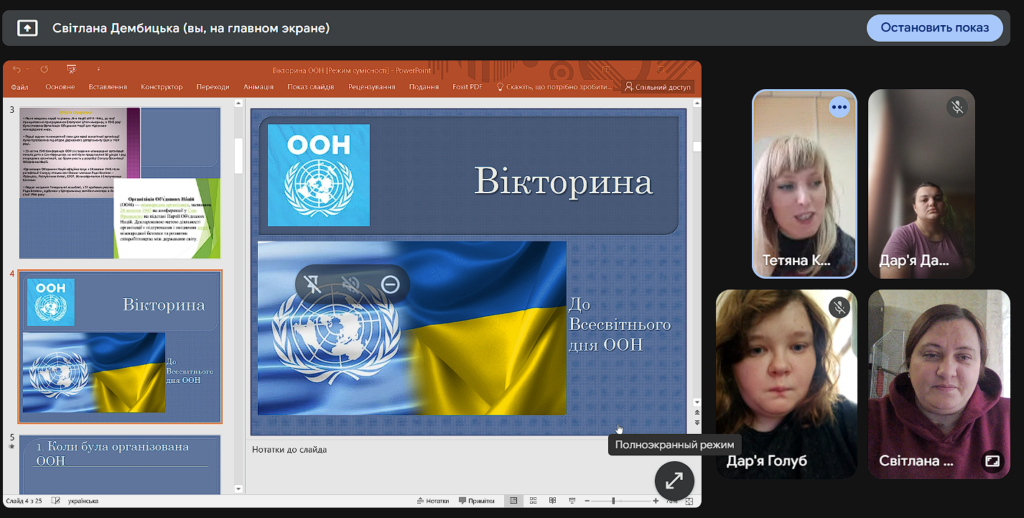Toggle the muted audio icon on the presentation overlay
The height and width of the screenshot is (518, 1024).
[351, 285]
